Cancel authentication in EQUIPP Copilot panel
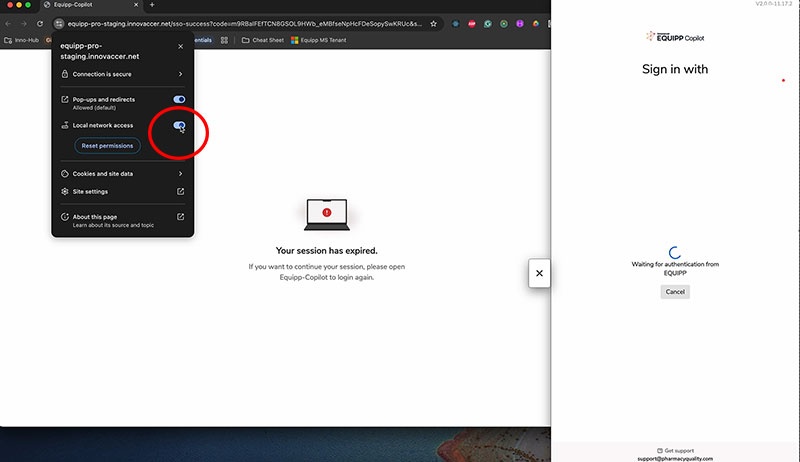This screenshot has height=462, width=800. click(x=675, y=292)
